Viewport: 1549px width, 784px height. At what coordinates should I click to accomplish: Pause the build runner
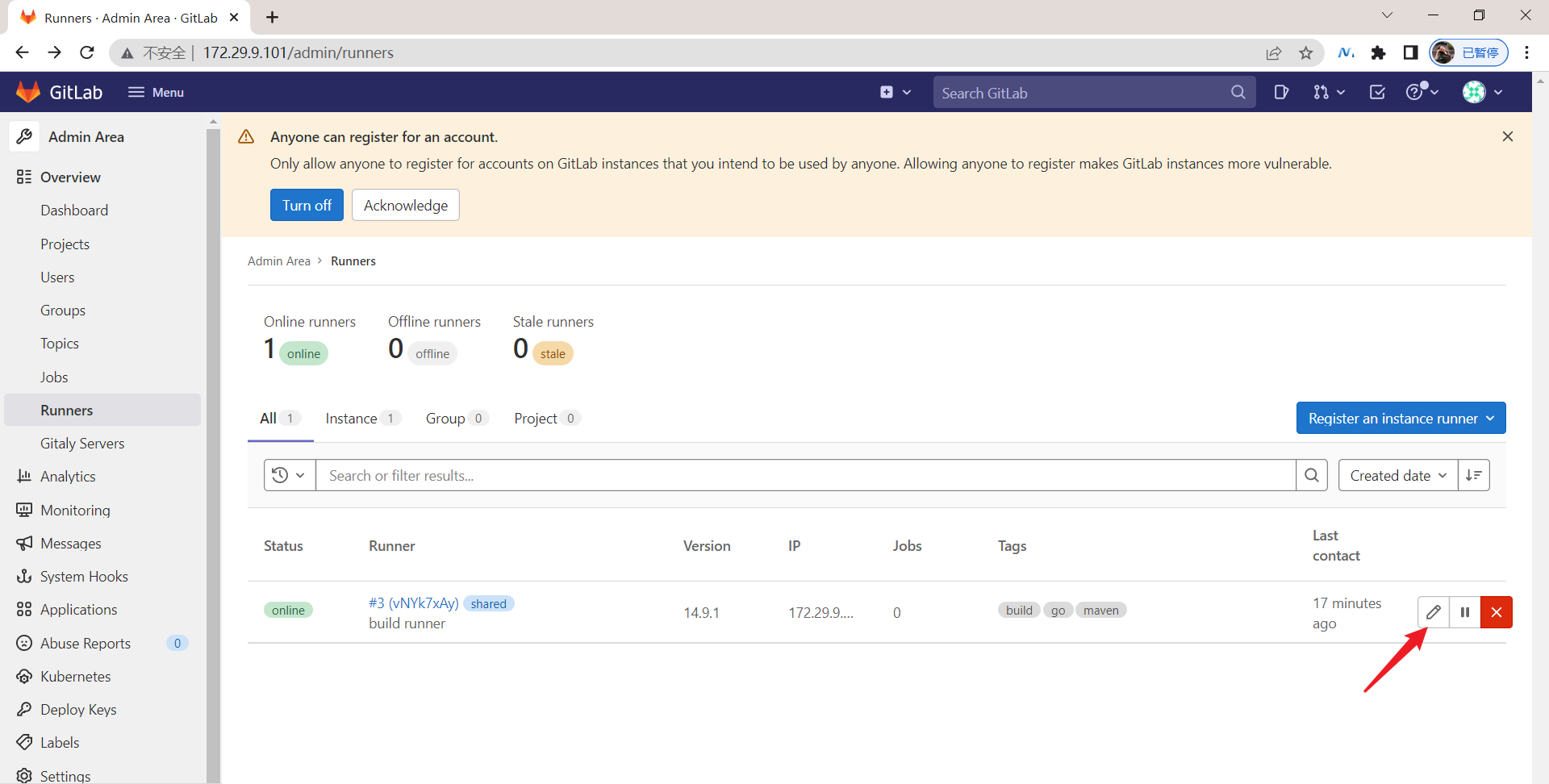point(1464,611)
